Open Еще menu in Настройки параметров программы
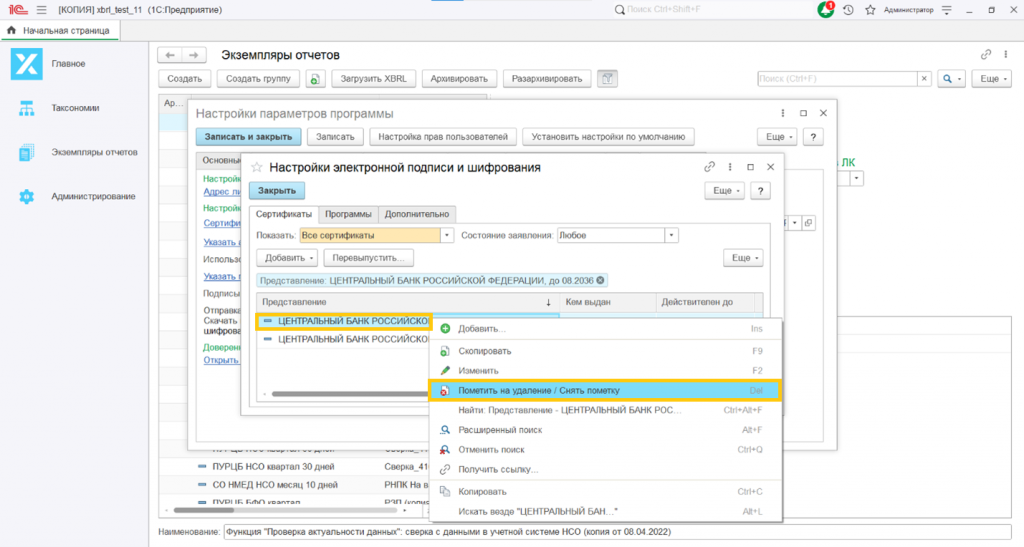The image size is (1024, 547). [x=777, y=137]
